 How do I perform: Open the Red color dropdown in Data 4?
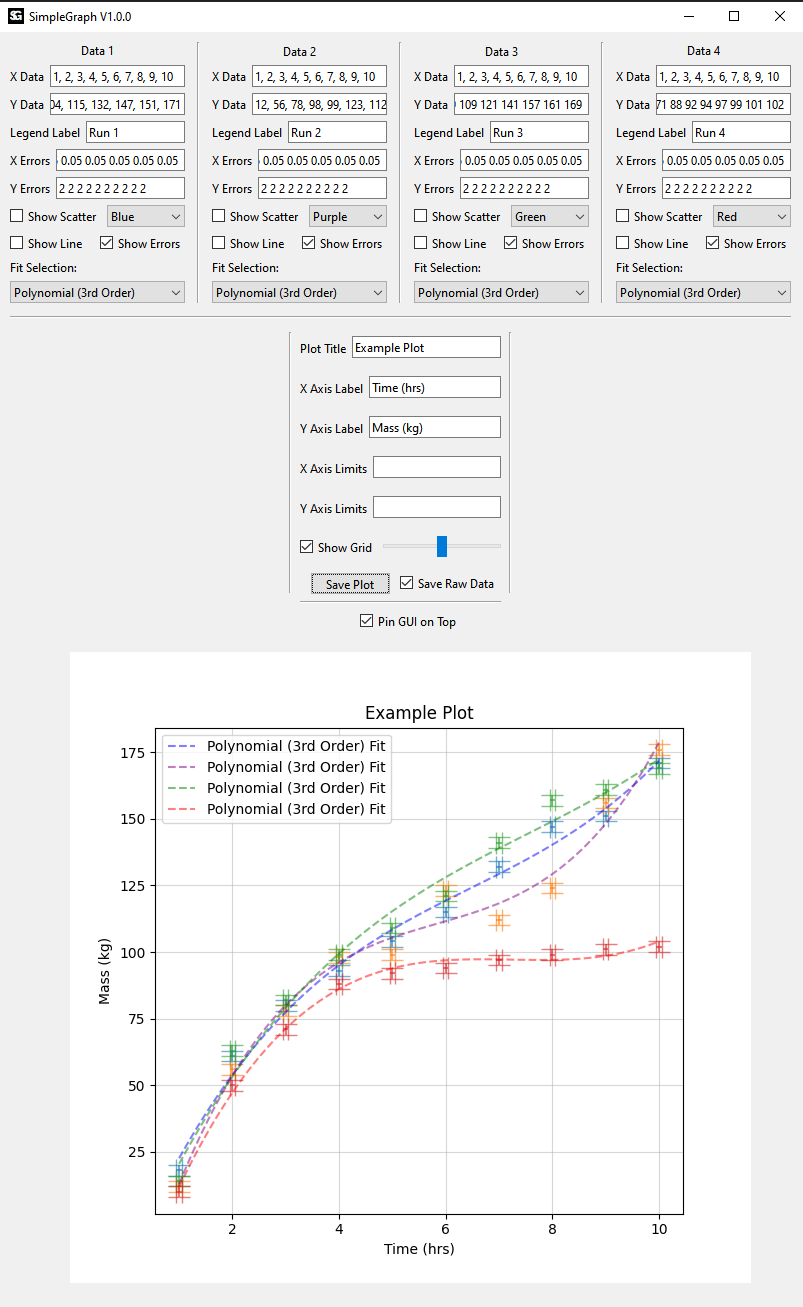[752, 216]
